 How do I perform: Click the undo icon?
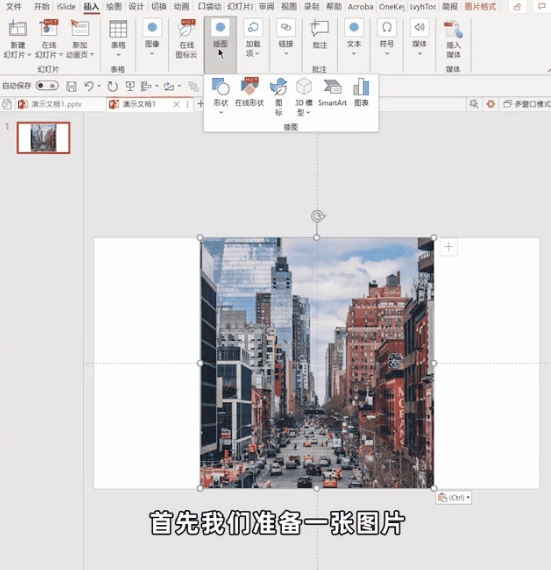[x=89, y=86]
